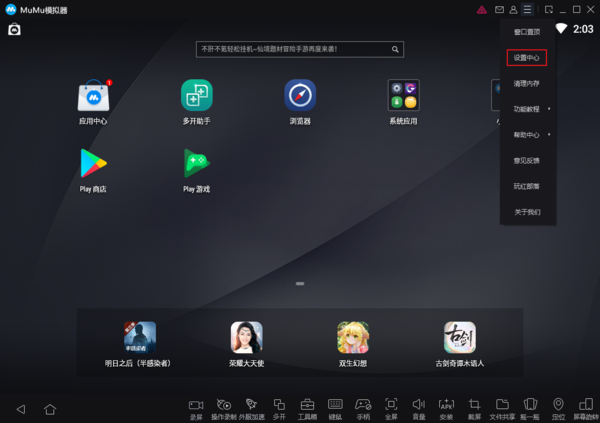Screen dimensions: 600x423
Task: Toggle 屏幕旋转 screen rotation
Action: [x=586, y=407]
